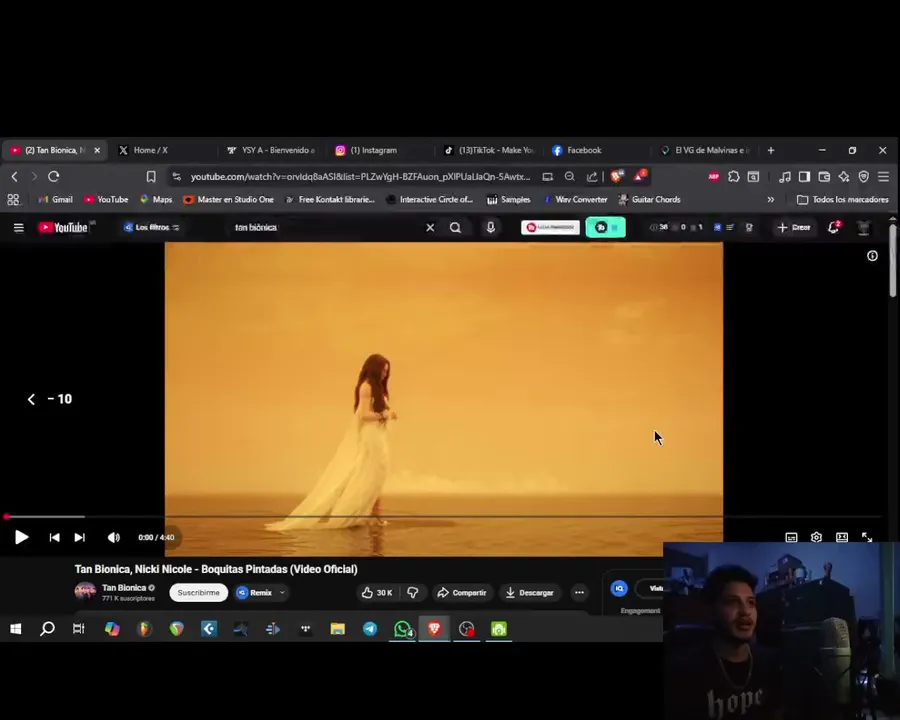Image resolution: width=900 pixels, height=720 pixels.
Task: Click the youtube.com address bar
Action: (360, 177)
